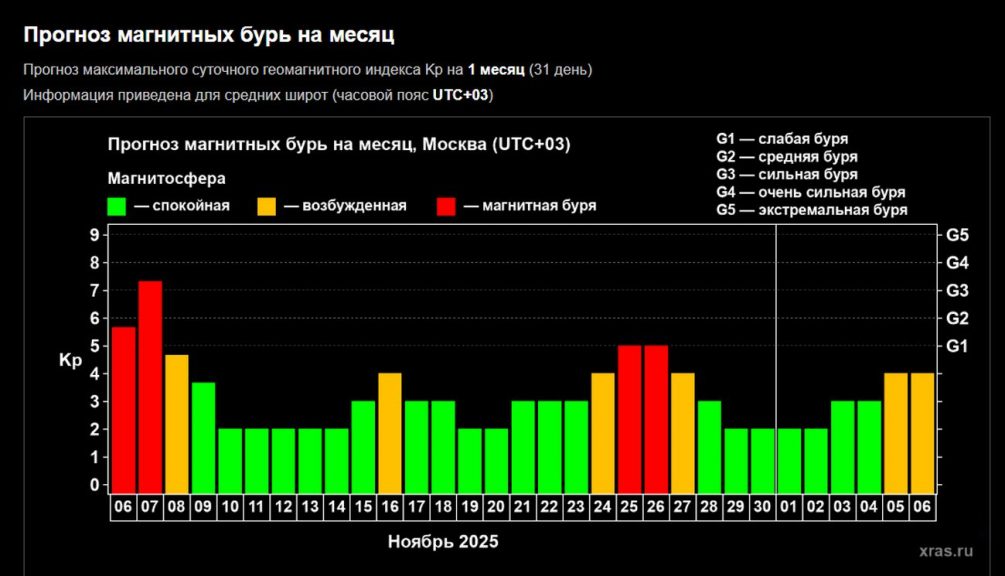
Task: Click the "G3 — сильная буря" legend entry
Action: (x=786, y=175)
